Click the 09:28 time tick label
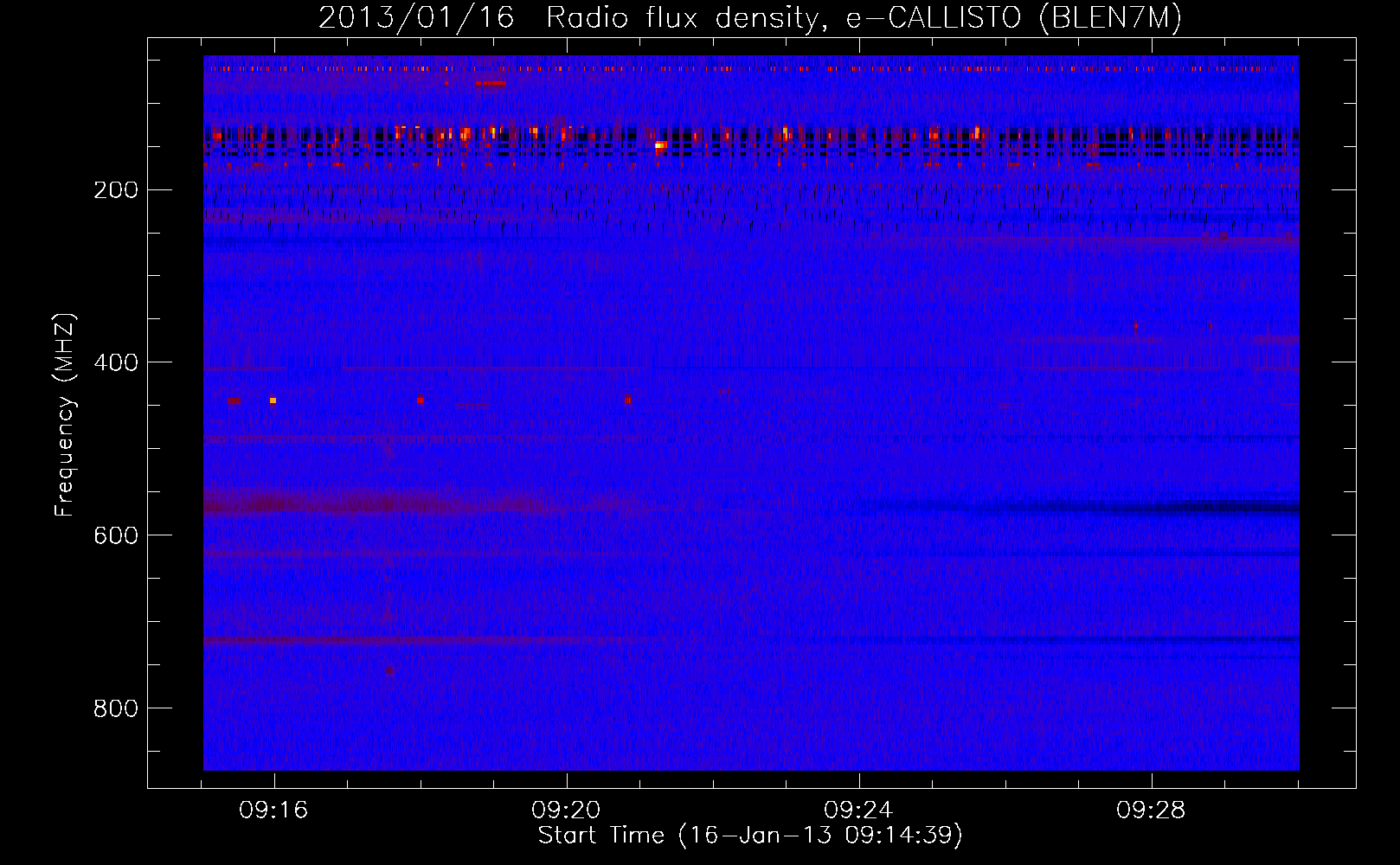1400x865 pixels. tap(1151, 811)
